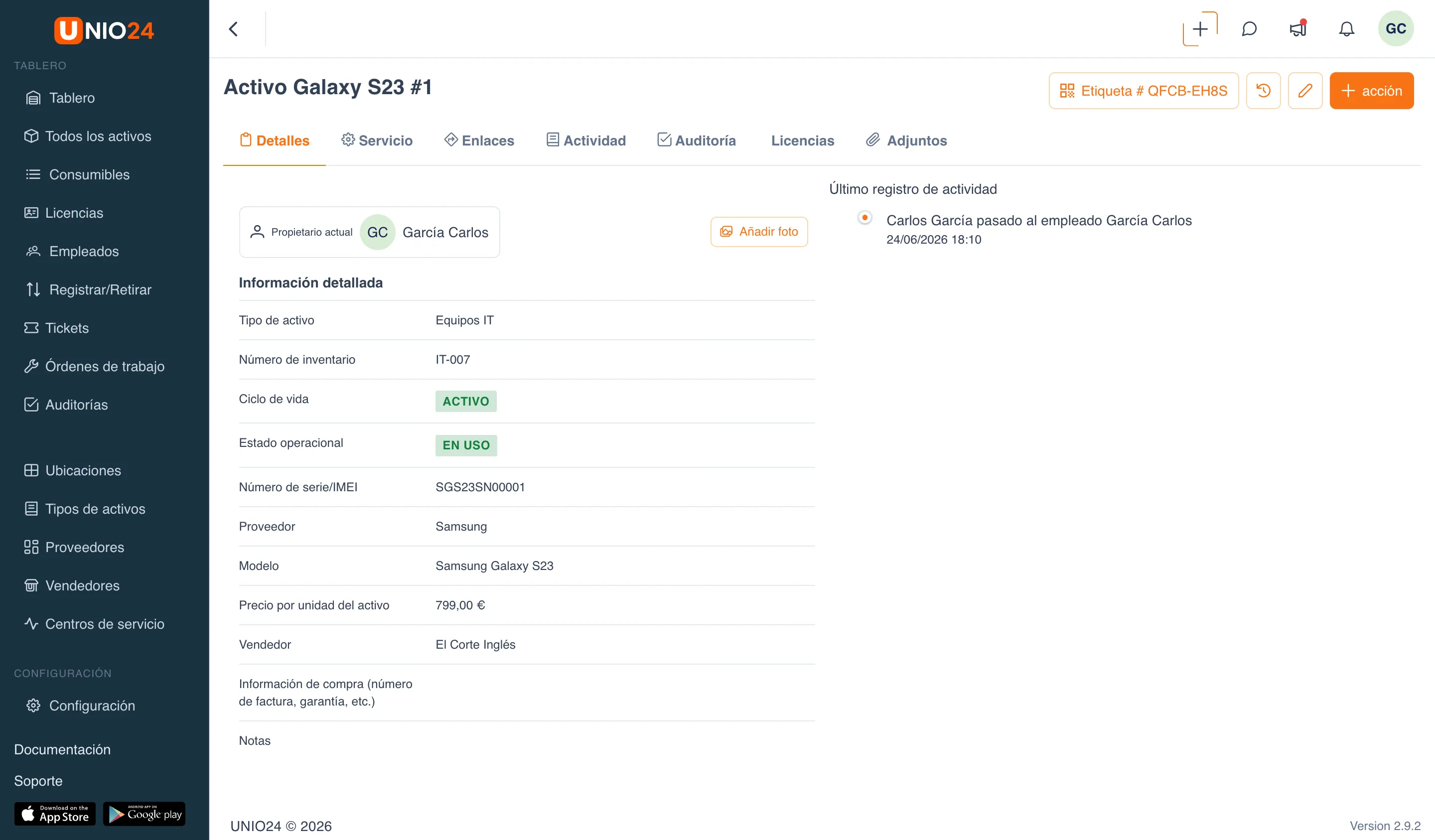Click the QR code icon on Etiqueta button

point(1067,91)
